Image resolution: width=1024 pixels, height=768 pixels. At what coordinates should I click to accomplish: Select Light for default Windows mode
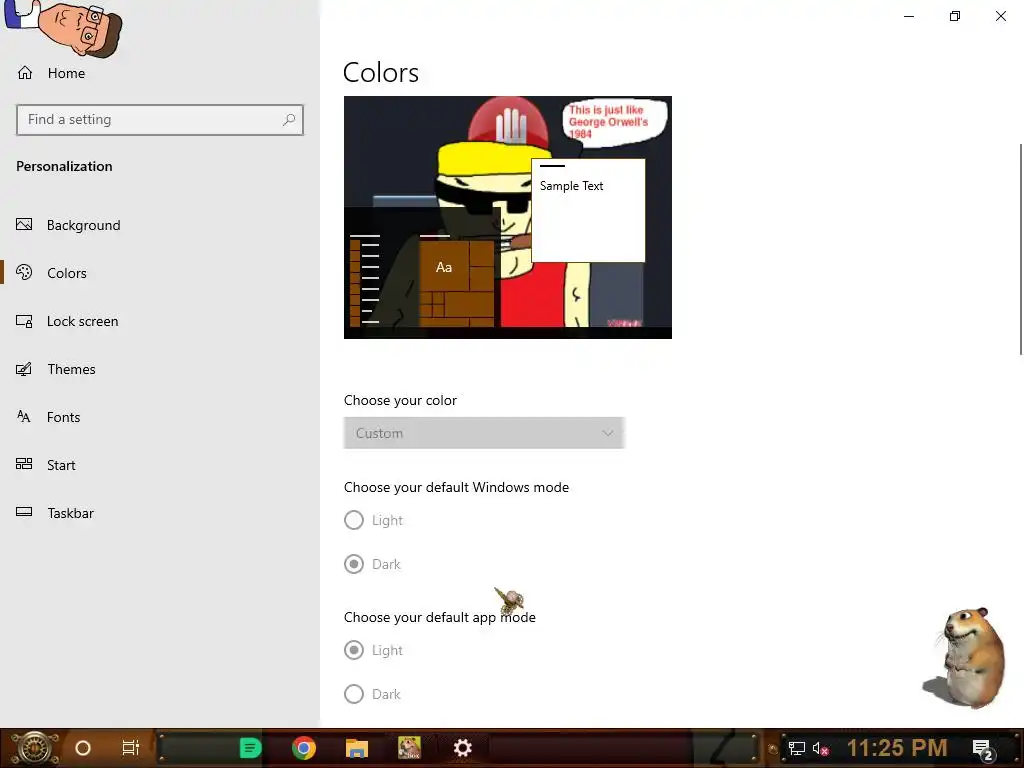[354, 520]
